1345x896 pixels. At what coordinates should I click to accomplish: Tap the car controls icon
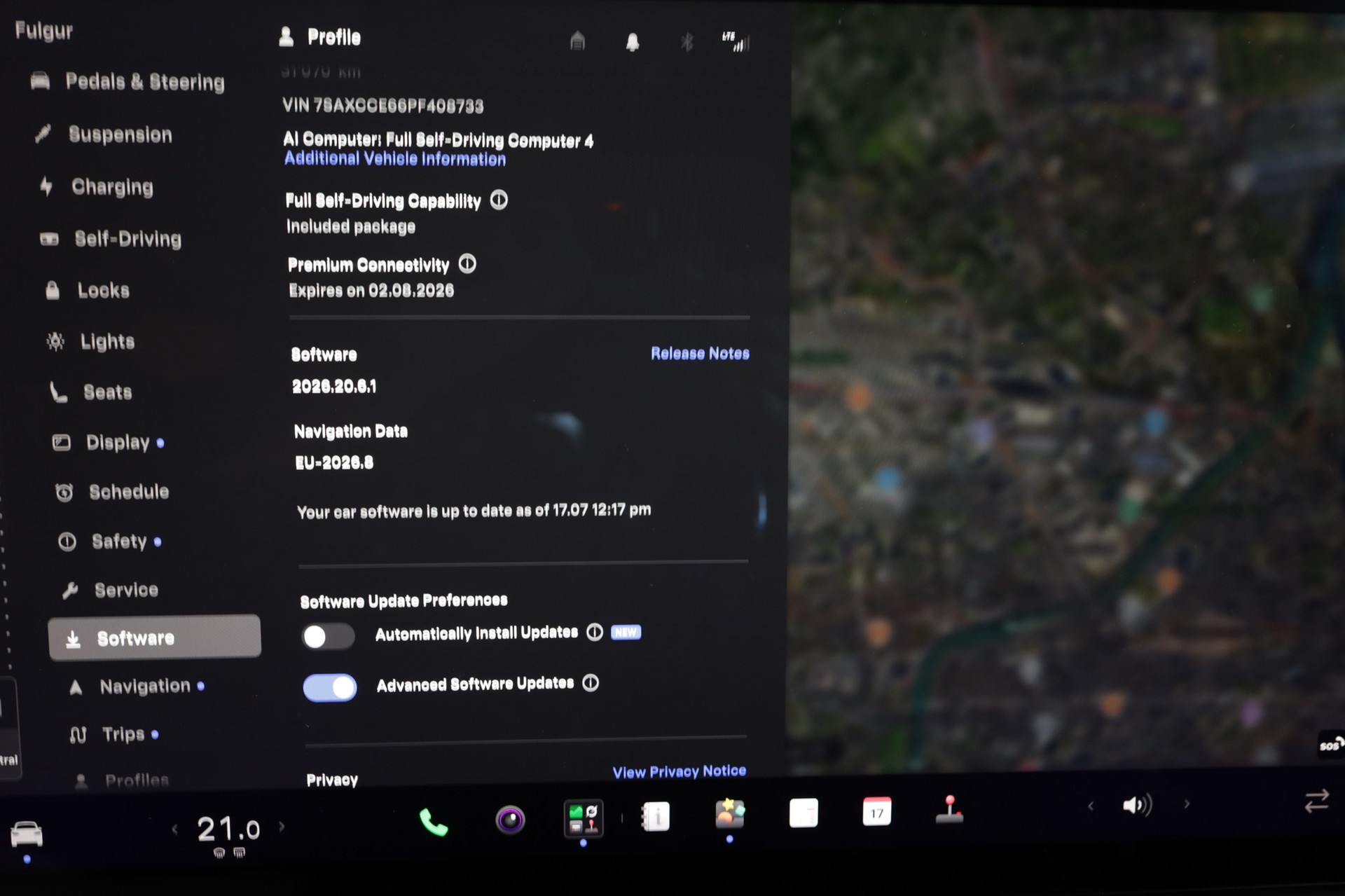point(27,834)
